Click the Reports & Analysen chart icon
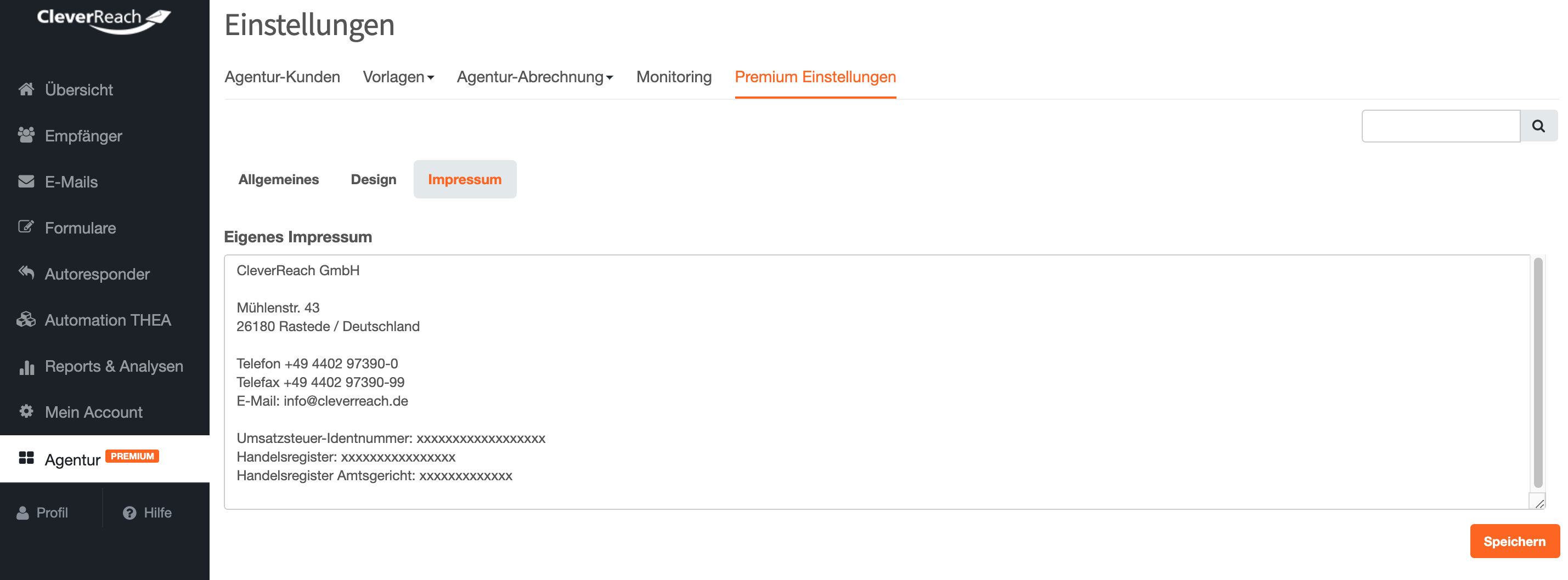Viewport: 1568px width, 580px height. click(x=26, y=367)
